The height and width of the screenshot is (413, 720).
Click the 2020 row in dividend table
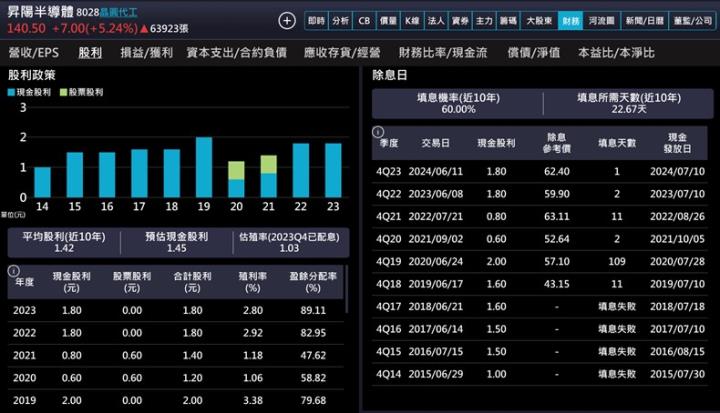[x=176, y=378]
